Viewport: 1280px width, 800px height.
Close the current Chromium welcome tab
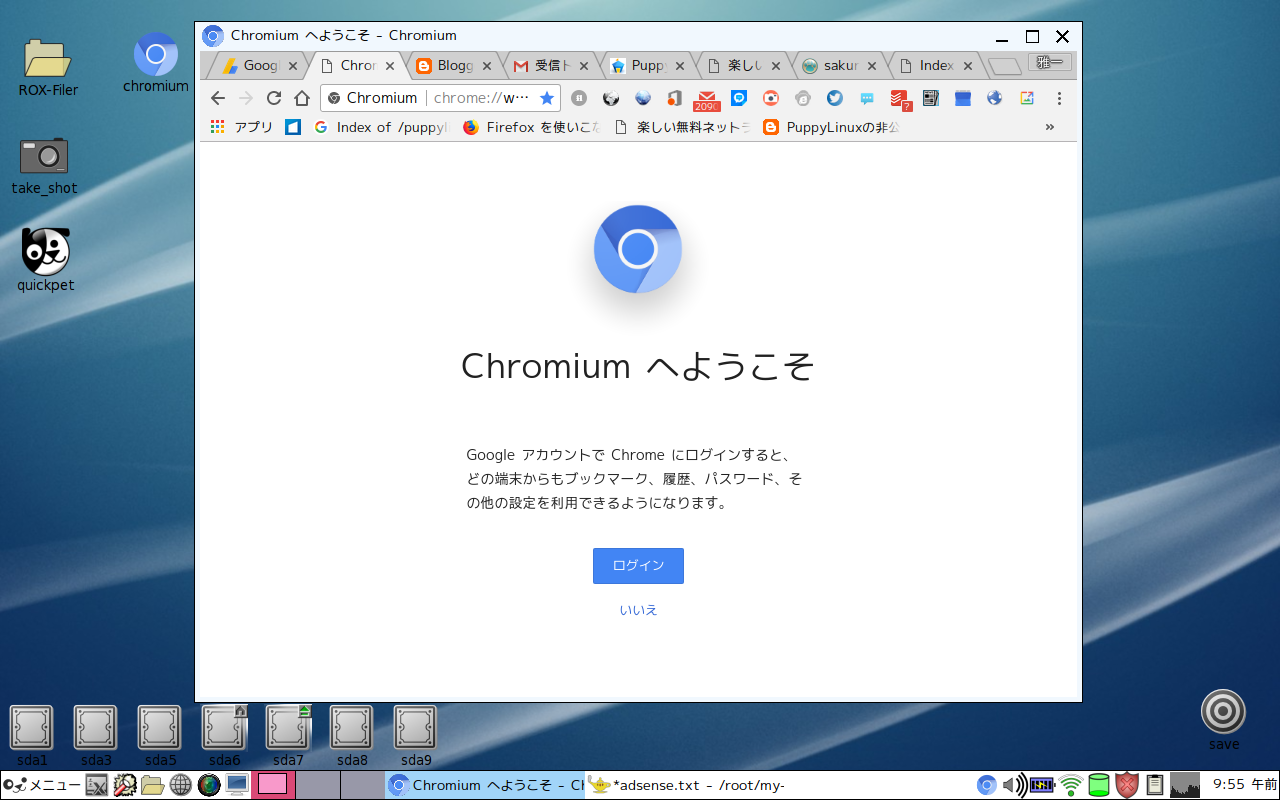click(390, 66)
